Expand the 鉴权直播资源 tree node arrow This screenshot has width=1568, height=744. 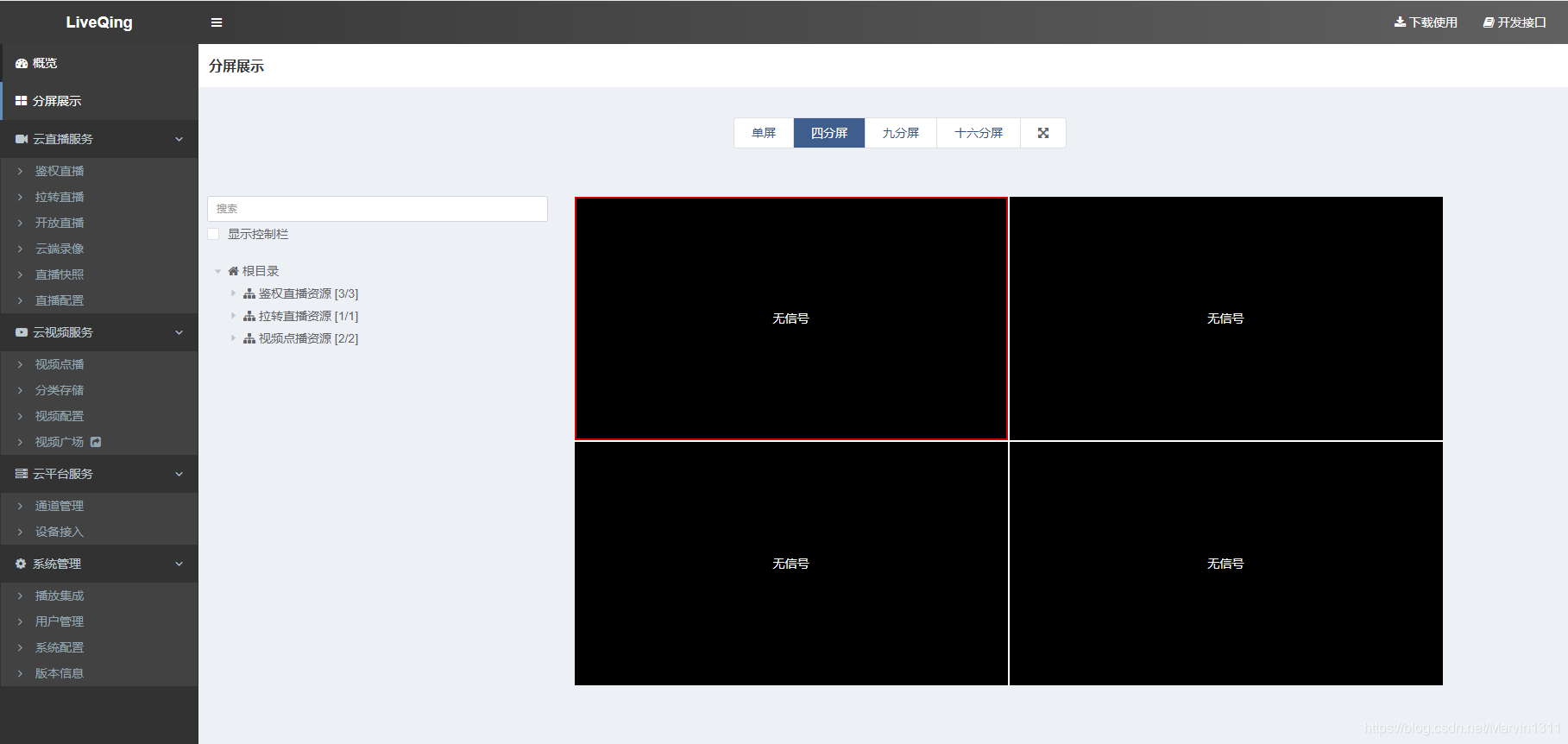(233, 293)
